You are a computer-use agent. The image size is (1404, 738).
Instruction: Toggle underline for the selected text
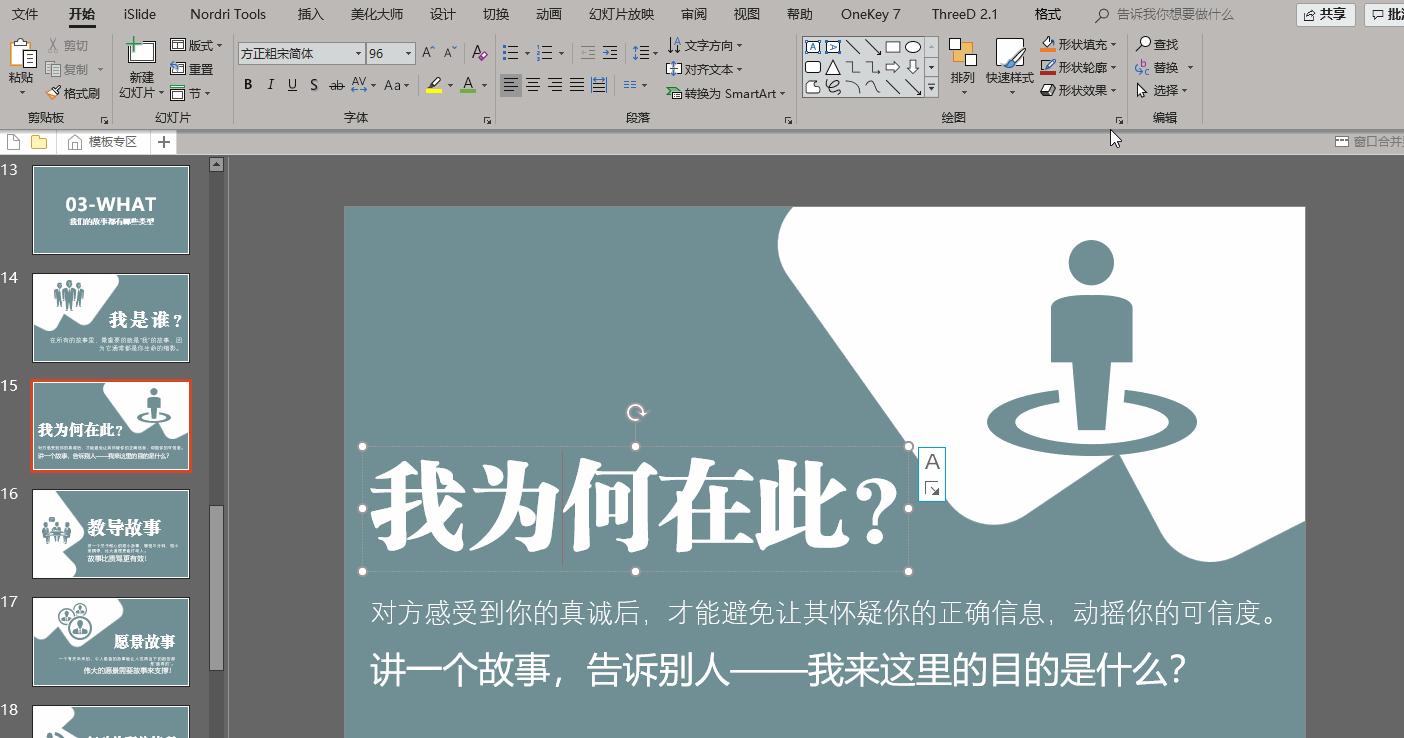coord(291,85)
